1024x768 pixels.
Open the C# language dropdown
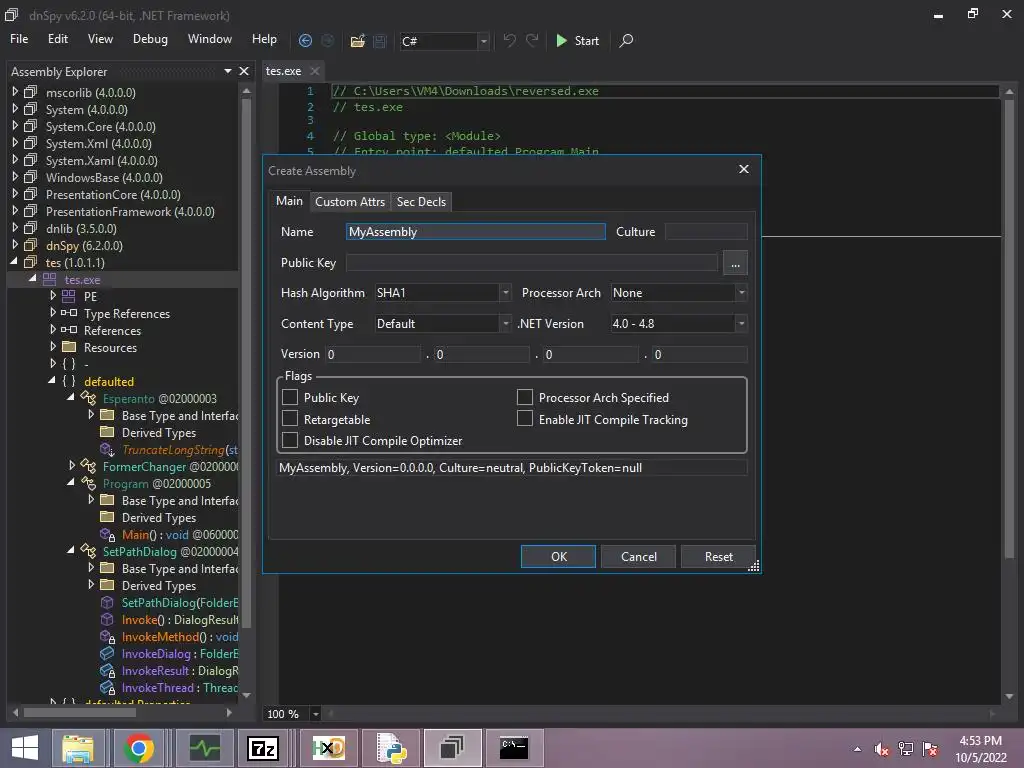tap(445, 41)
